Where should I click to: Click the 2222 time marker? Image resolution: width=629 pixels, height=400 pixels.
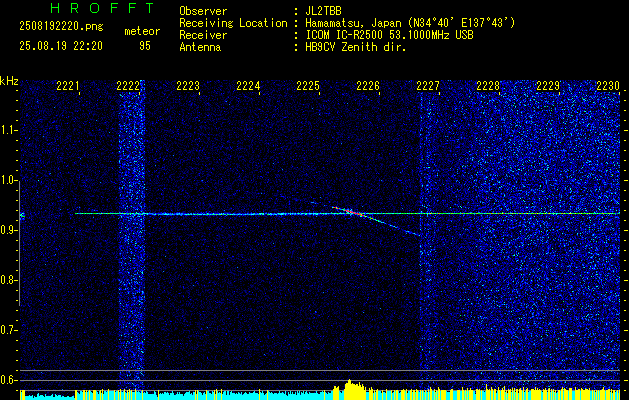pos(128,85)
